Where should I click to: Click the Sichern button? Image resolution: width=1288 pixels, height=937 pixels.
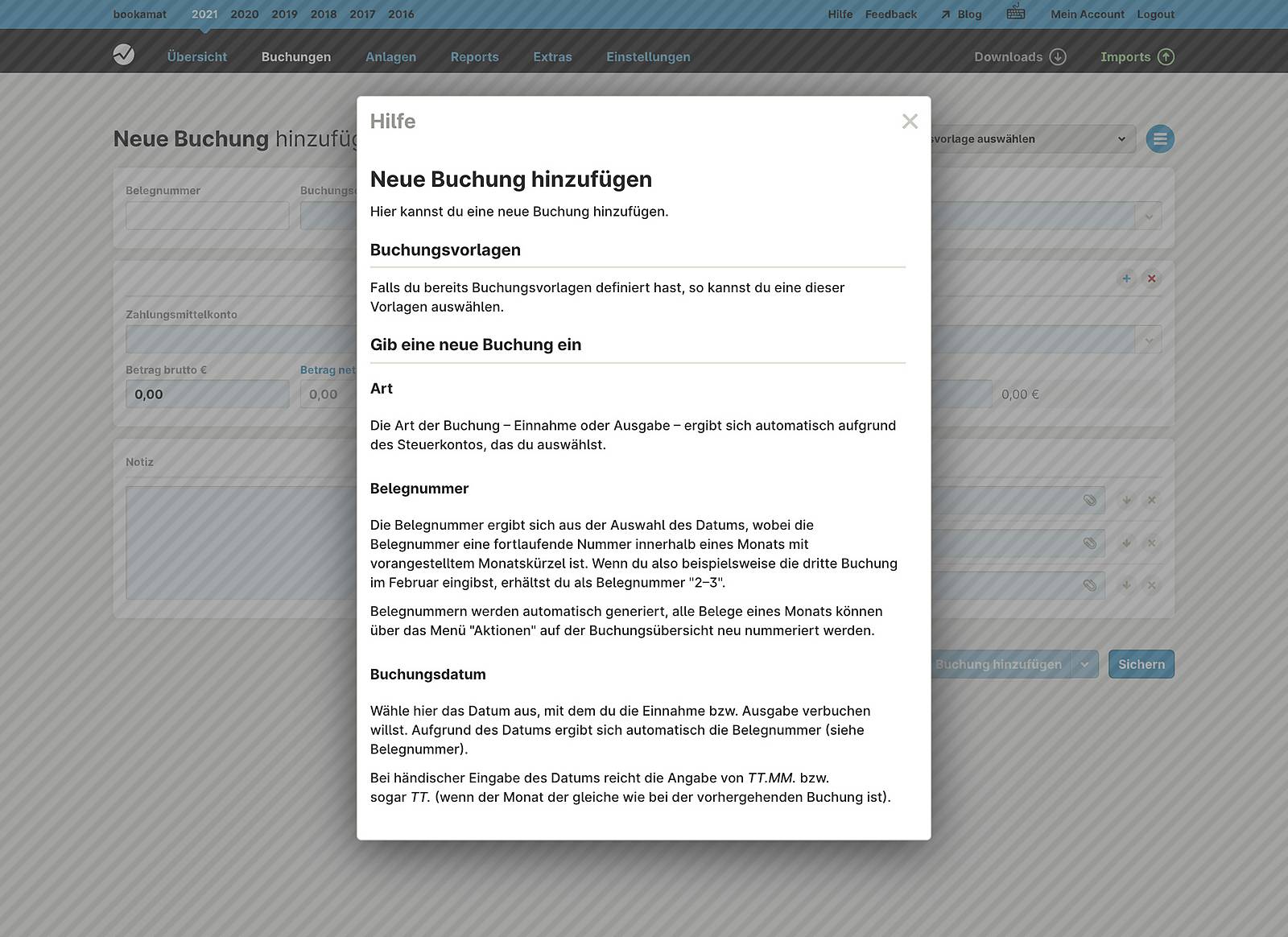pos(1141,664)
